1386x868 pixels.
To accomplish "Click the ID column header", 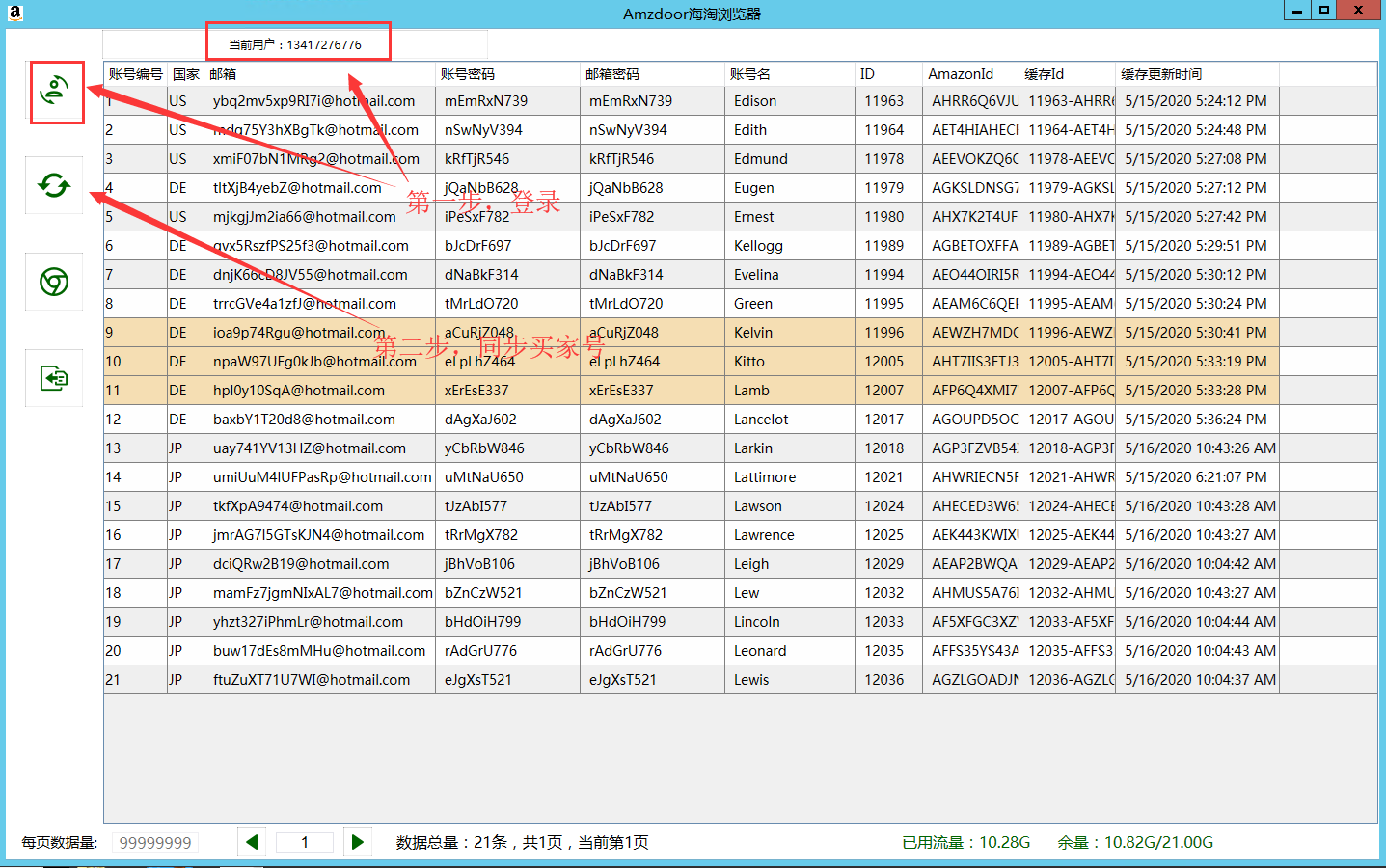I will [889, 74].
